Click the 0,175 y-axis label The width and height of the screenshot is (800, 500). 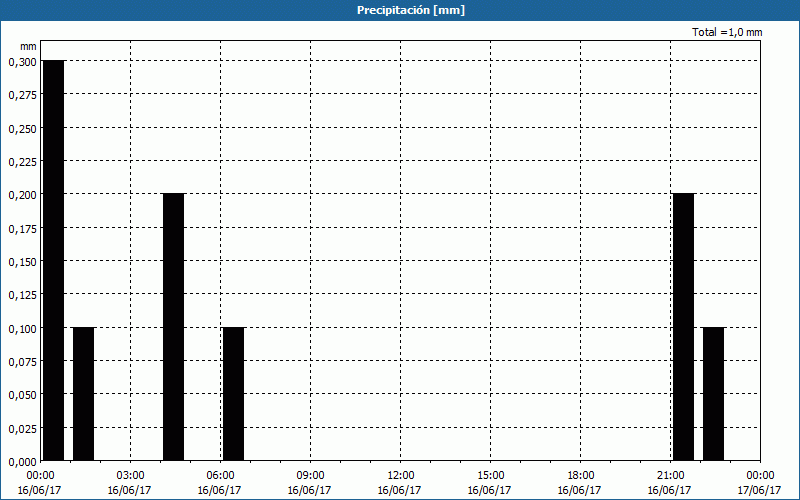(x=22, y=229)
